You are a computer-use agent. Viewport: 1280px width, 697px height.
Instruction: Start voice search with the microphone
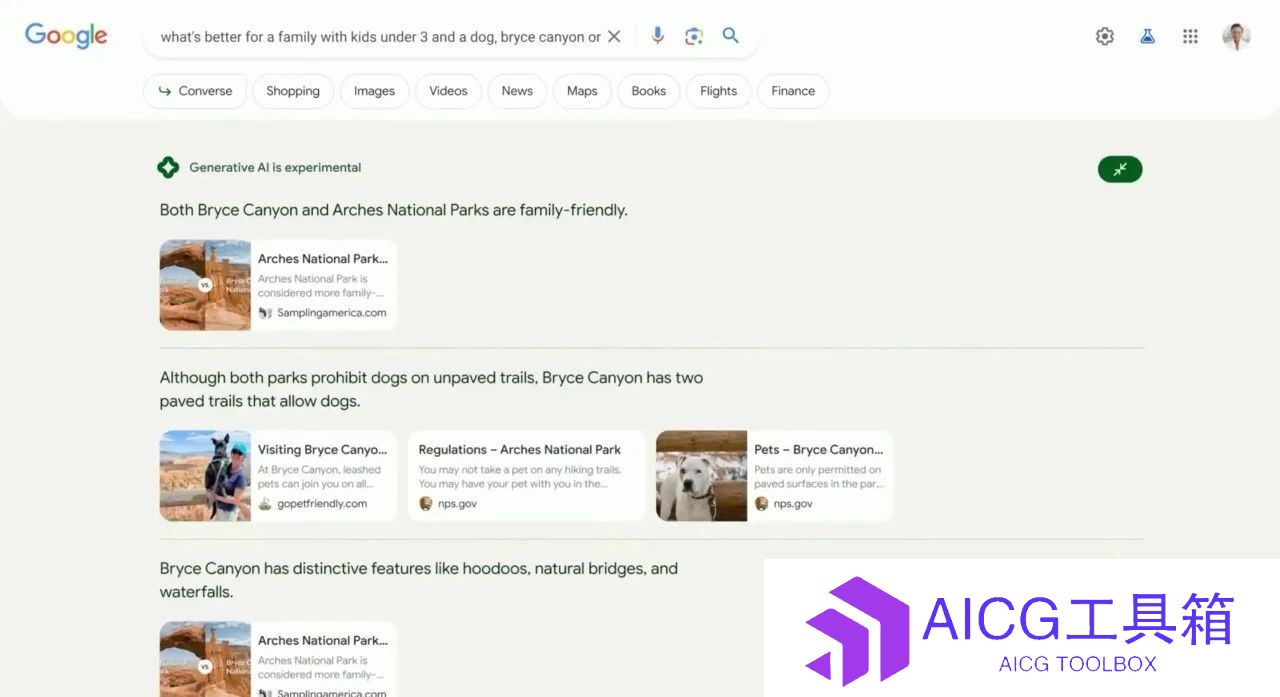tap(657, 36)
